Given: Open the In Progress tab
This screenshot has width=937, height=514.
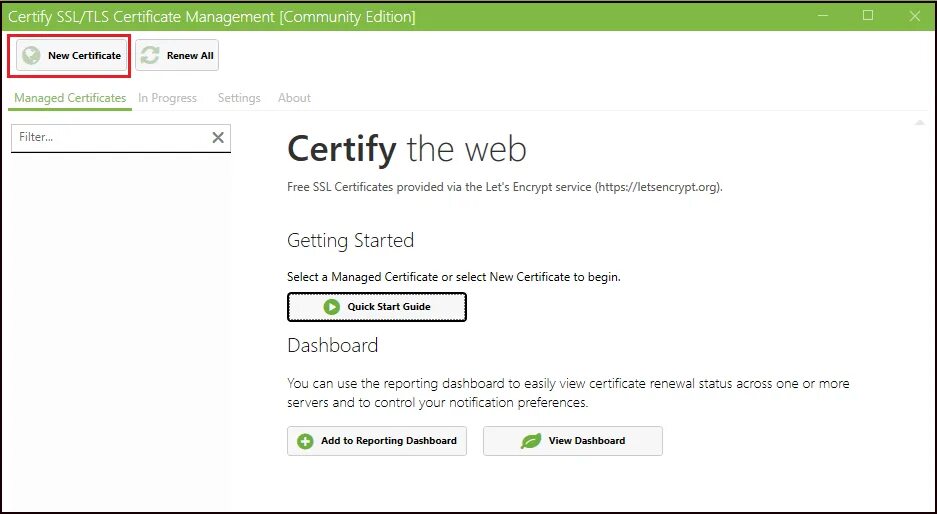Looking at the screenshot, I should pos(167,98).
